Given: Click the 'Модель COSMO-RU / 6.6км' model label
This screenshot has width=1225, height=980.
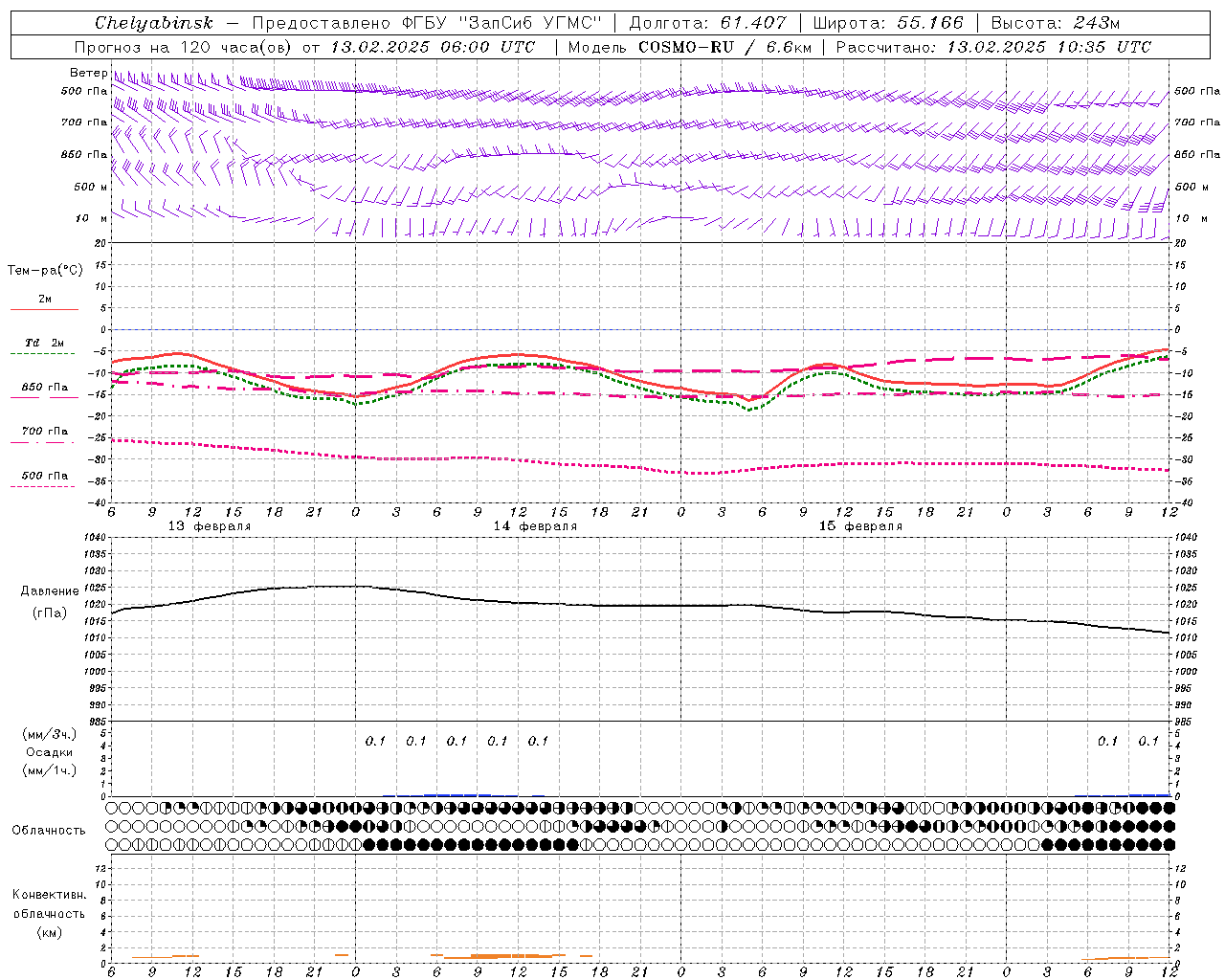Looking at the screenshot, I should (690, 47).
